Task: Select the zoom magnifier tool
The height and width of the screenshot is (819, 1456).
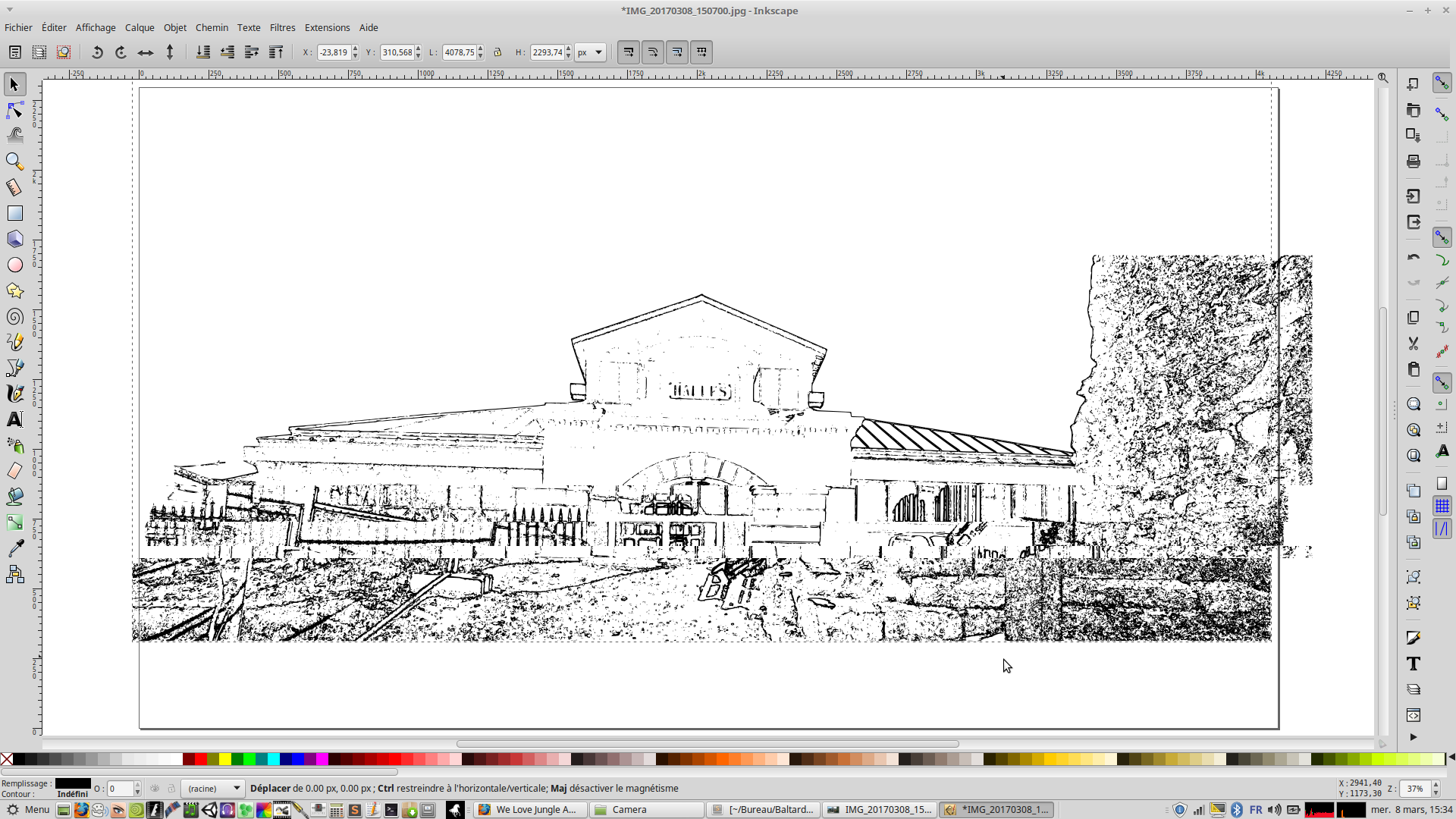Action: tap(14, 162)
